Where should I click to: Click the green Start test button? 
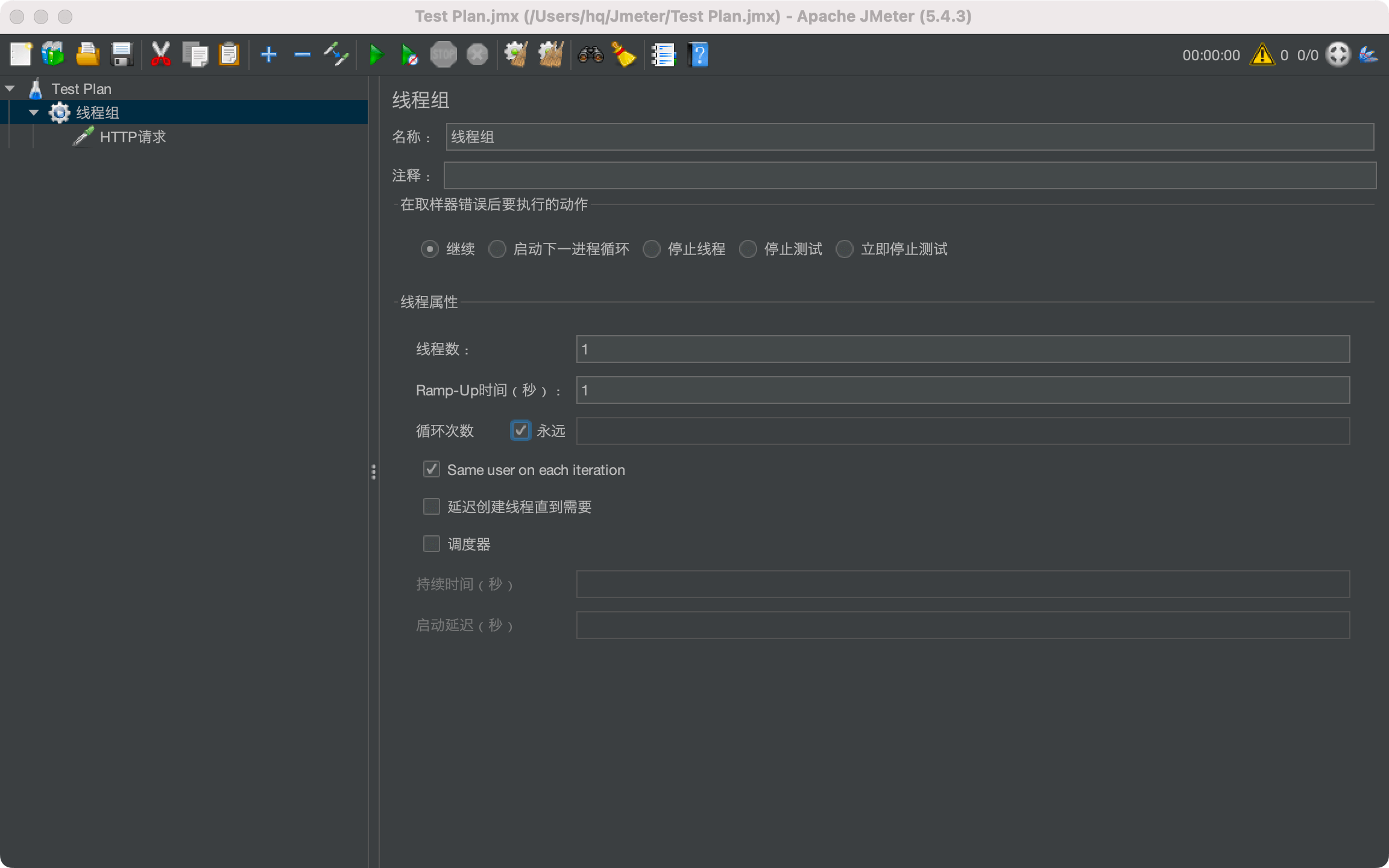[x=376, y=55]
